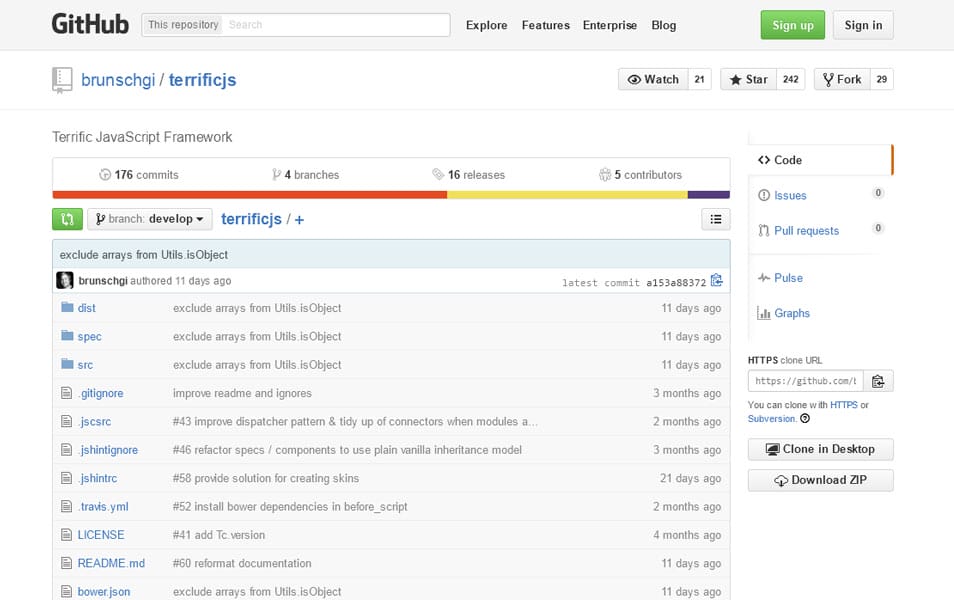
Task: Click the Issues exclamation icon
Action: click(x=764, y=195)
